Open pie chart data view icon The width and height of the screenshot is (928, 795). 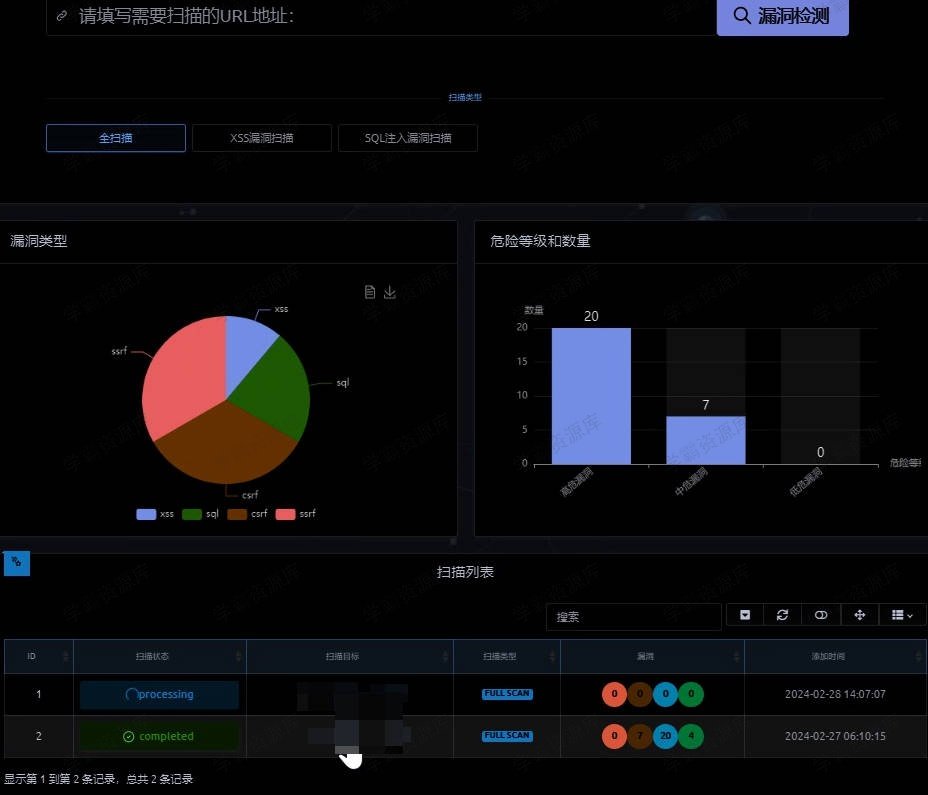coord(370,292)
